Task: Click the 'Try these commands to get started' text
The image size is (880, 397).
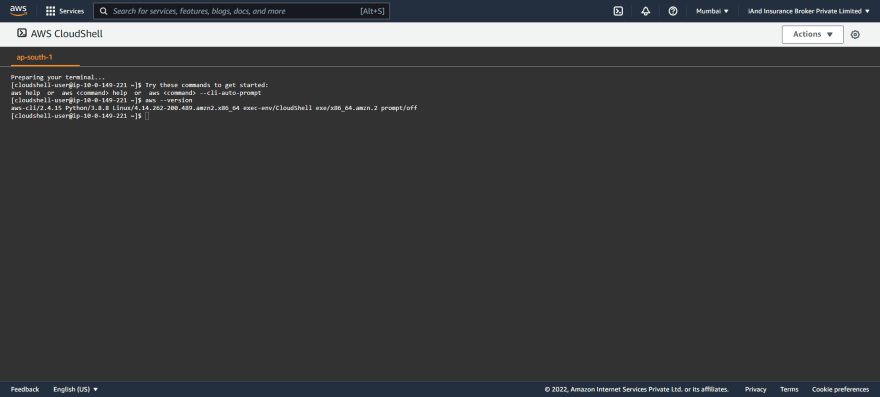Action: (x=207, y=85)
